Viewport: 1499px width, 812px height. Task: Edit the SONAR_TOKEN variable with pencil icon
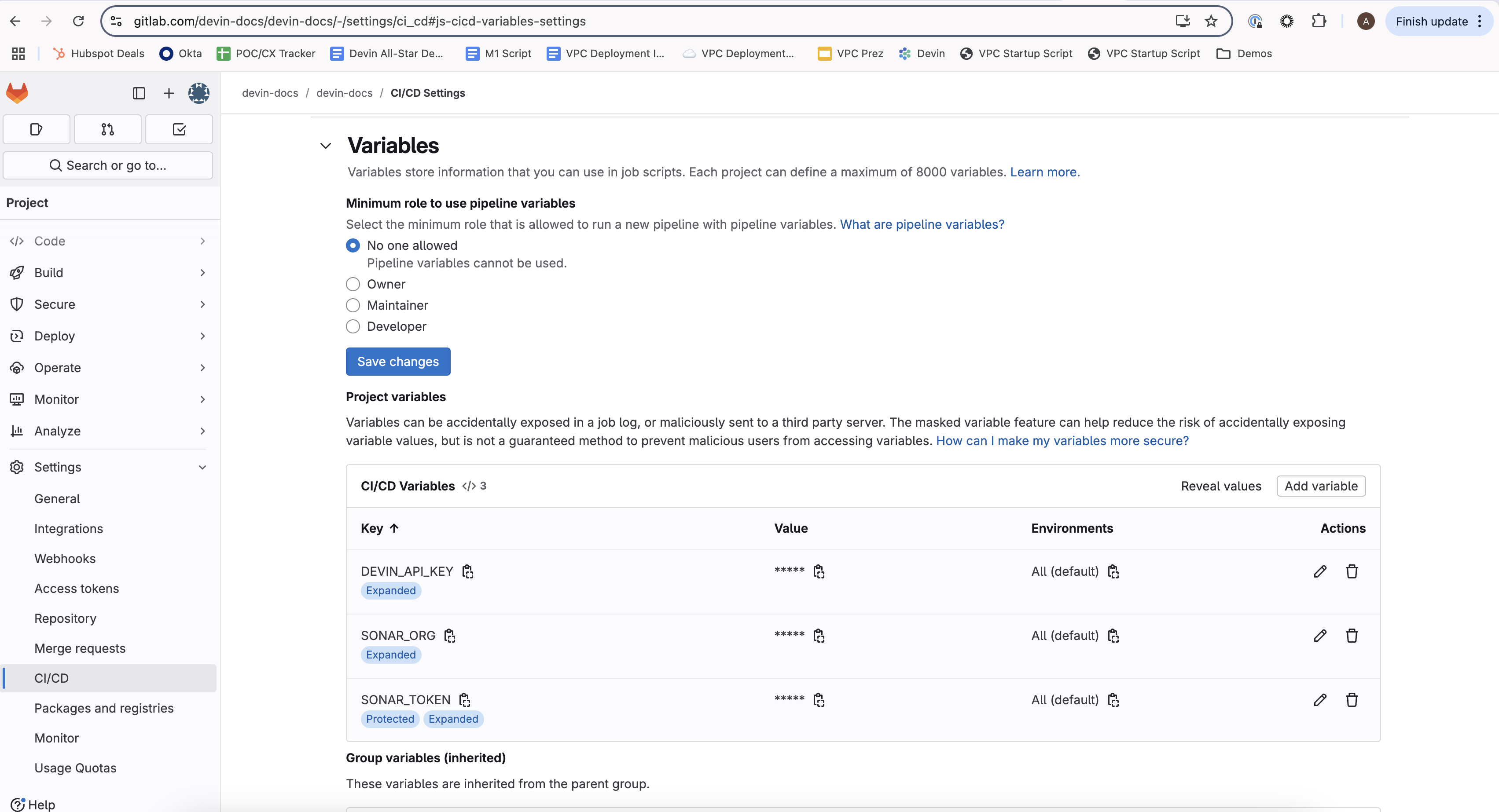point(1320,700)
